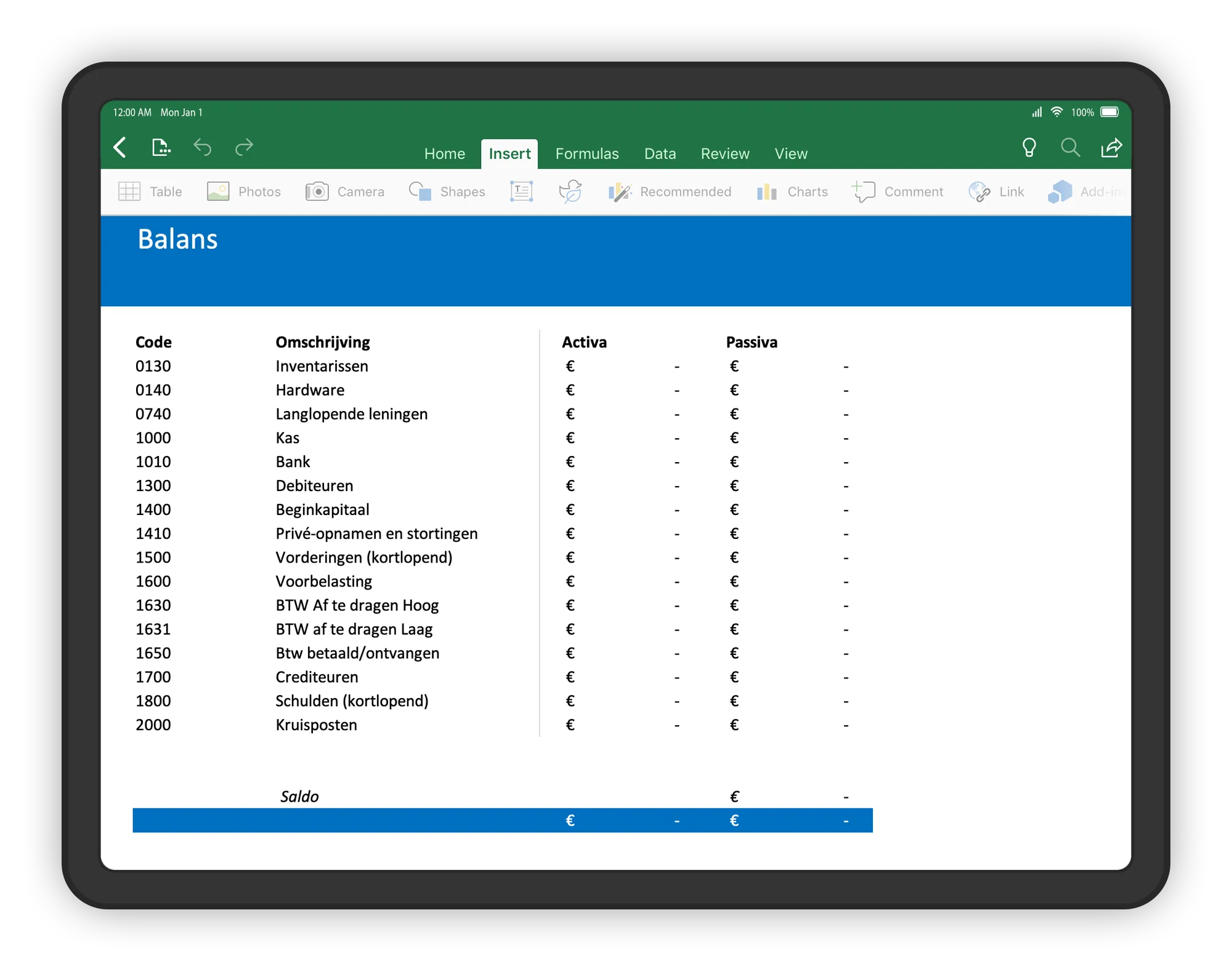Image resolution: width=1232 pixels, height=971 pixels.
Task: Click the Saldo label cell
Action: pyautogui.click(x=299, y=796)
